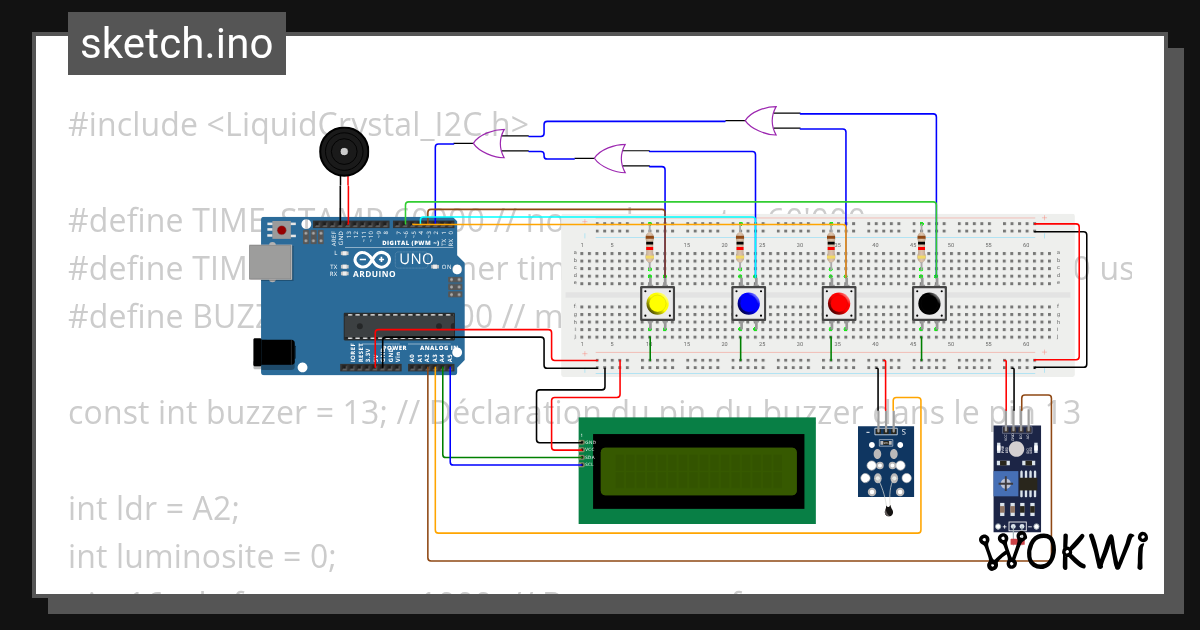Select the sketch.ino tab
The height and width of the screenshot is (630, 1200).
[x=176, y=42]
